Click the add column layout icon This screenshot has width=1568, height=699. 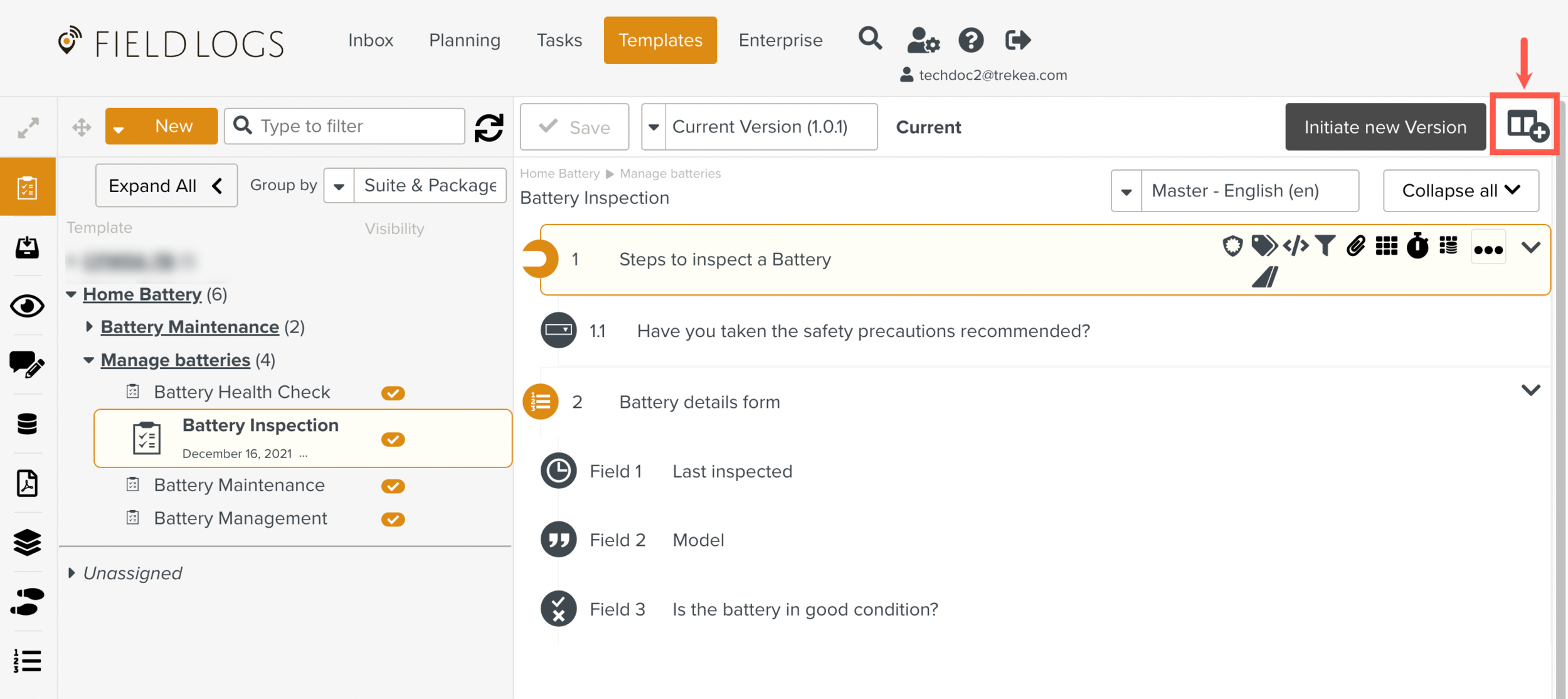(x=1526, y=125)
